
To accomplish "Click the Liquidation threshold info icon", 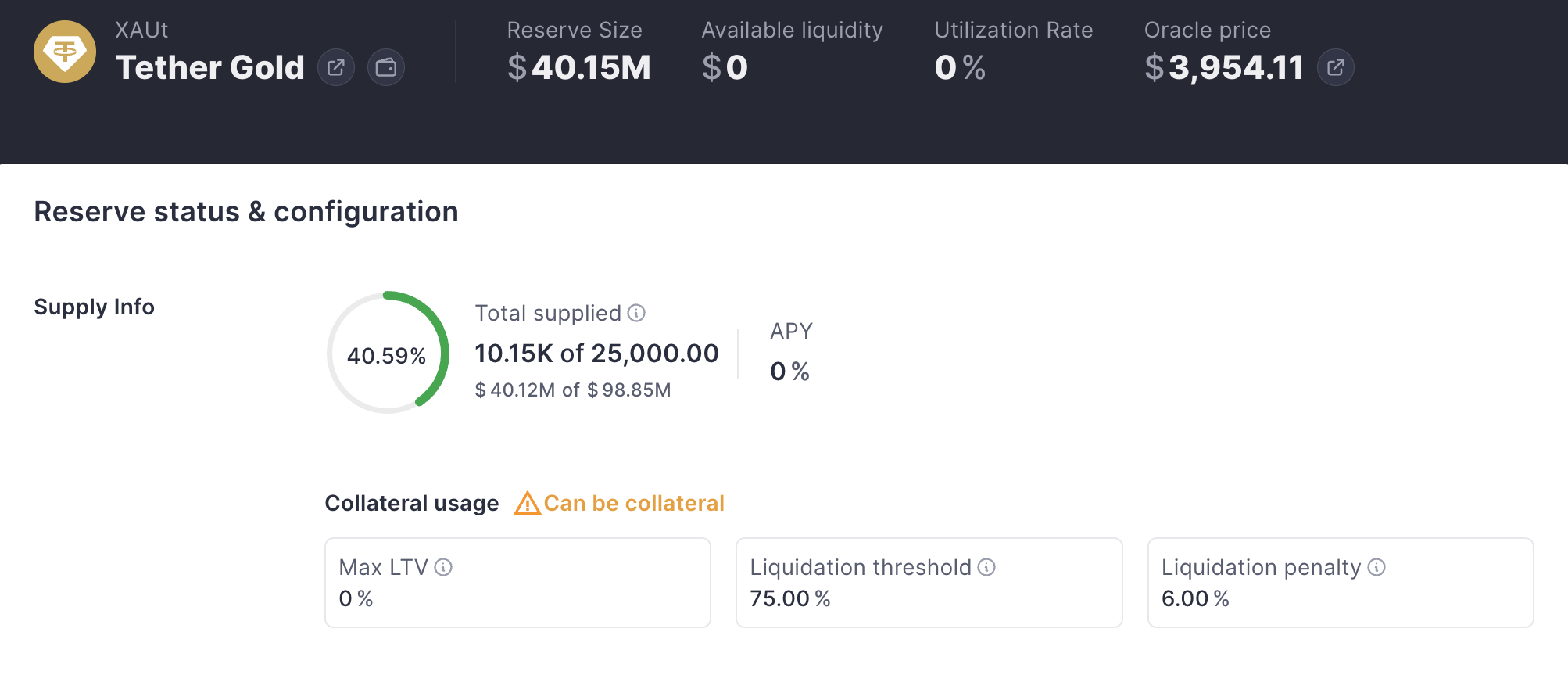I will click(x=986, y=567).
